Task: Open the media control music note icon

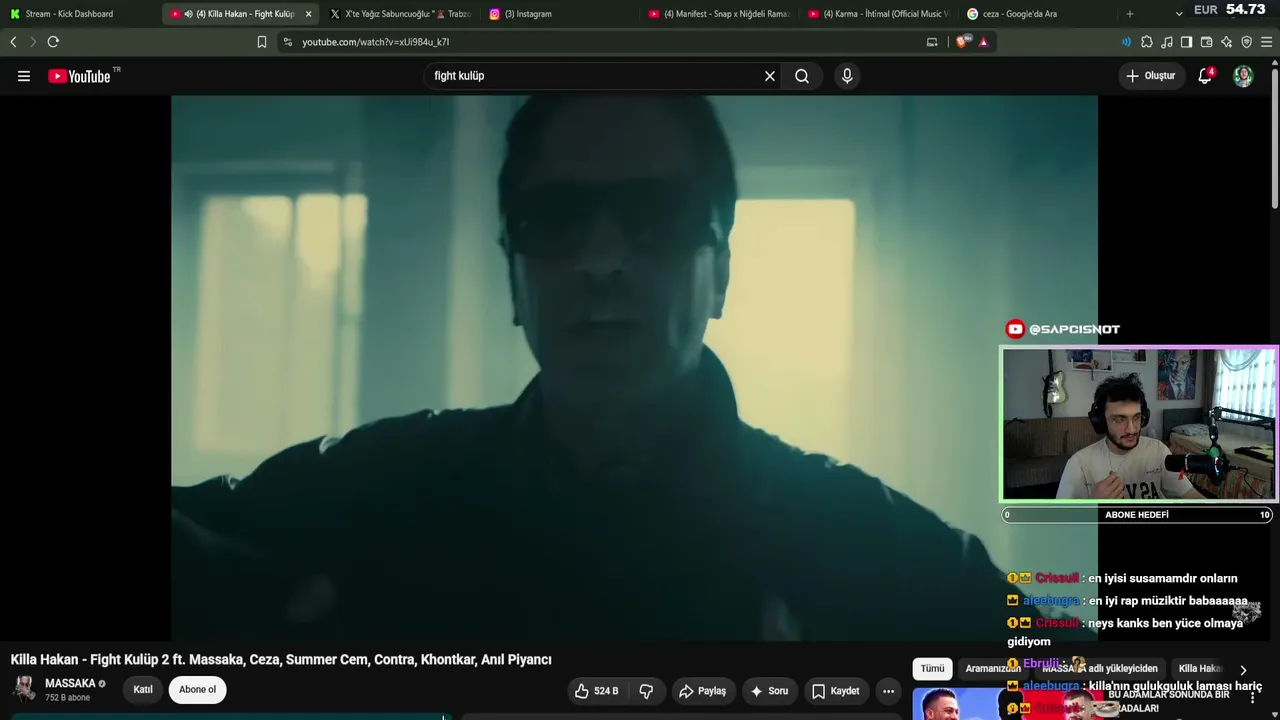Action: pyautogui.click(x=1167, y=42)
